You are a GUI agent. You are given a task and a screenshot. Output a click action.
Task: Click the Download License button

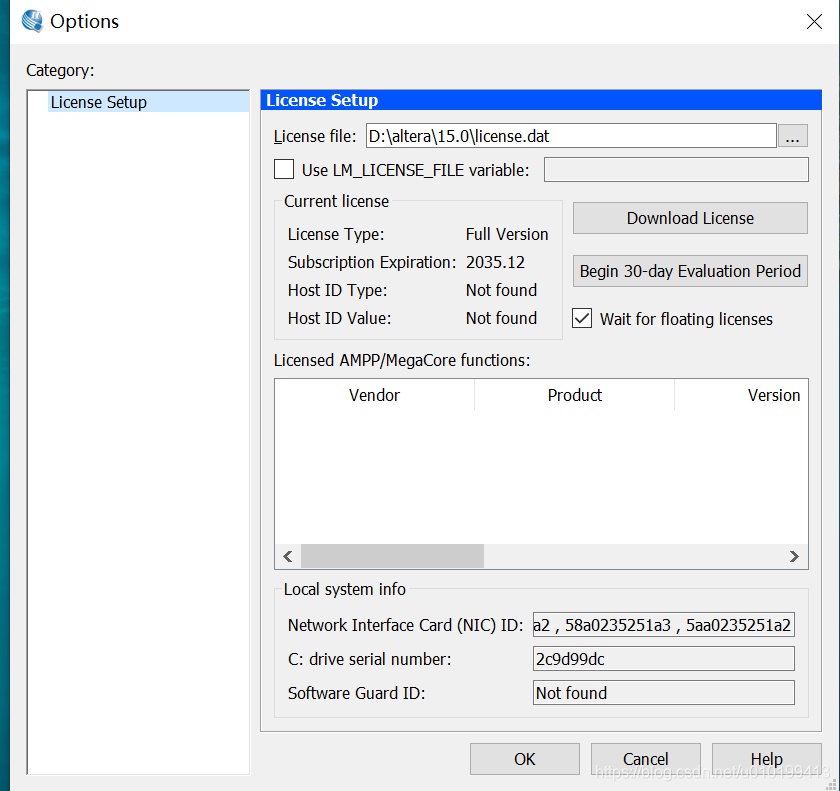click(x=690, y=218)
